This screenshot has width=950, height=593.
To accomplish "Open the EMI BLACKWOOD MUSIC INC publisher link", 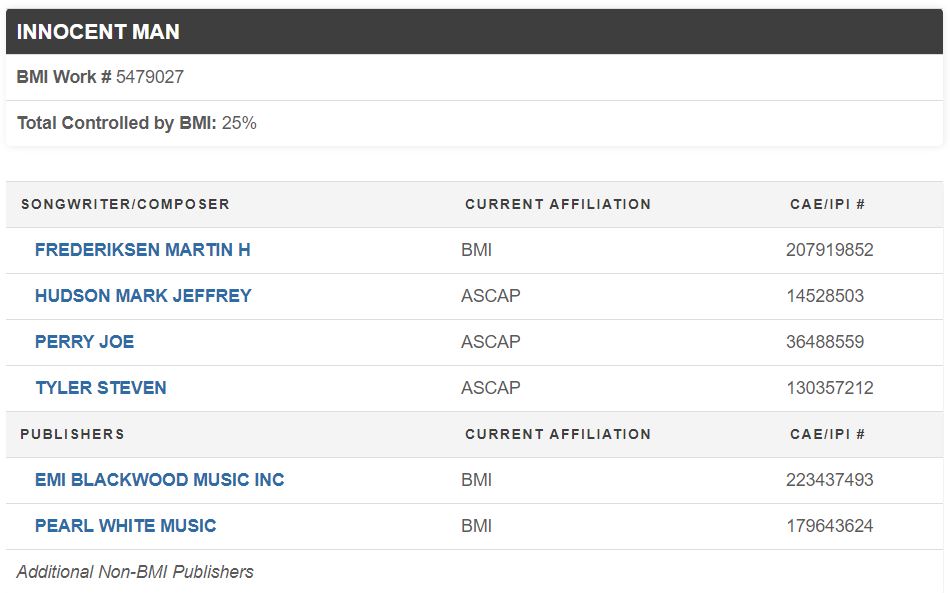I will pyautogui.click(x=159, y=480).
